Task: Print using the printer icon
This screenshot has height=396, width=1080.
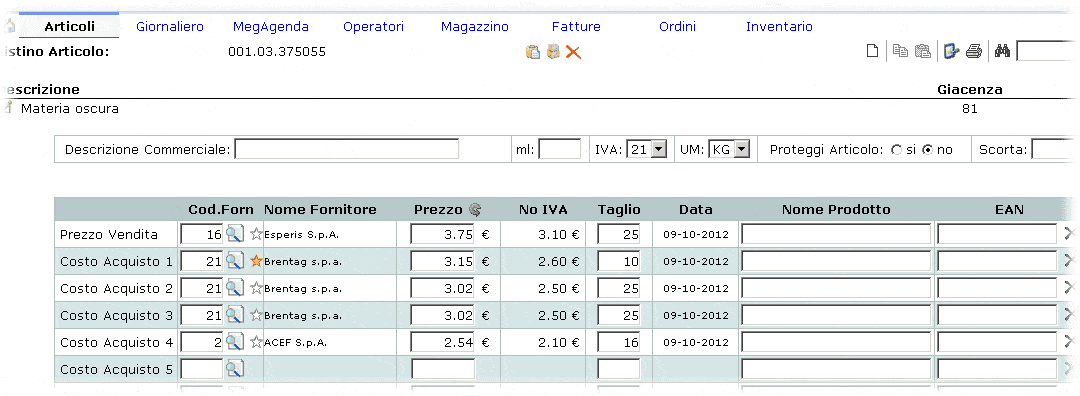Action: [973, 51]
